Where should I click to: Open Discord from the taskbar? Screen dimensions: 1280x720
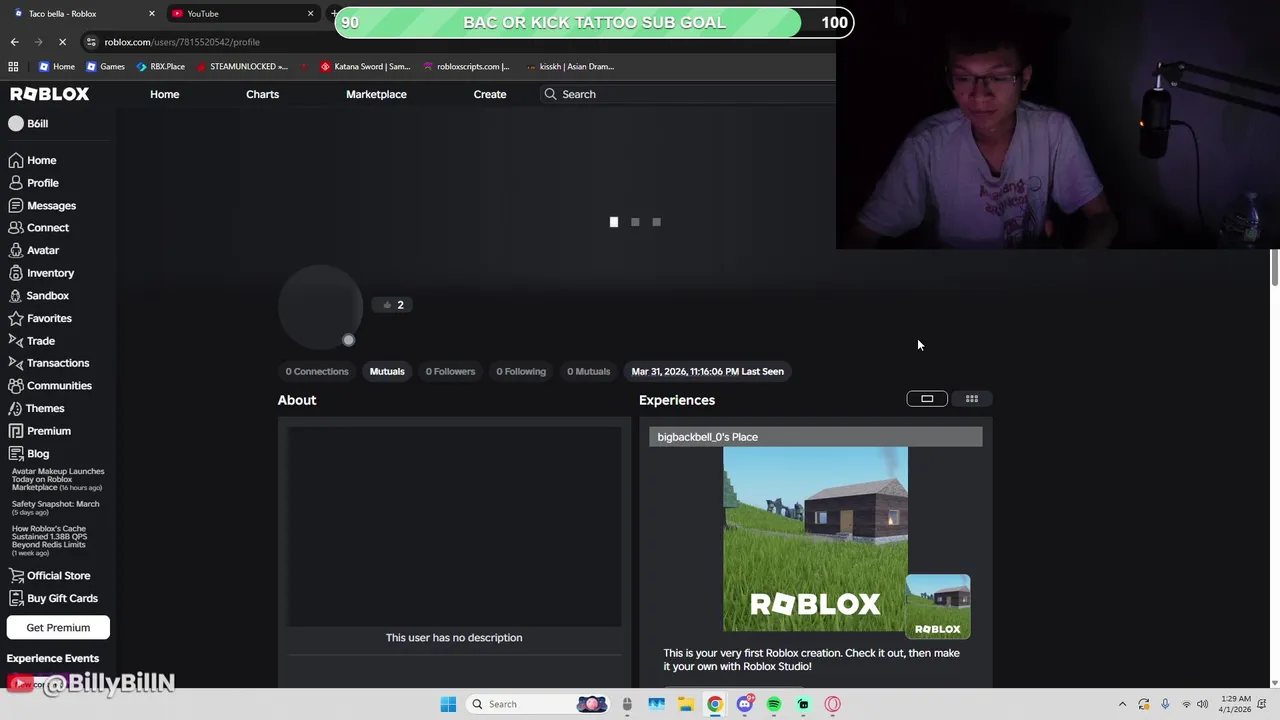(744, 704)
